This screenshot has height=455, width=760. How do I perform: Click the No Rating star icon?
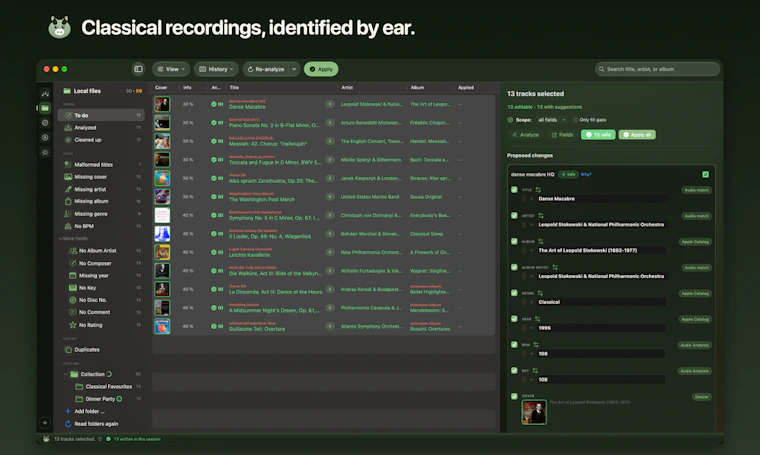coord(73,325)
